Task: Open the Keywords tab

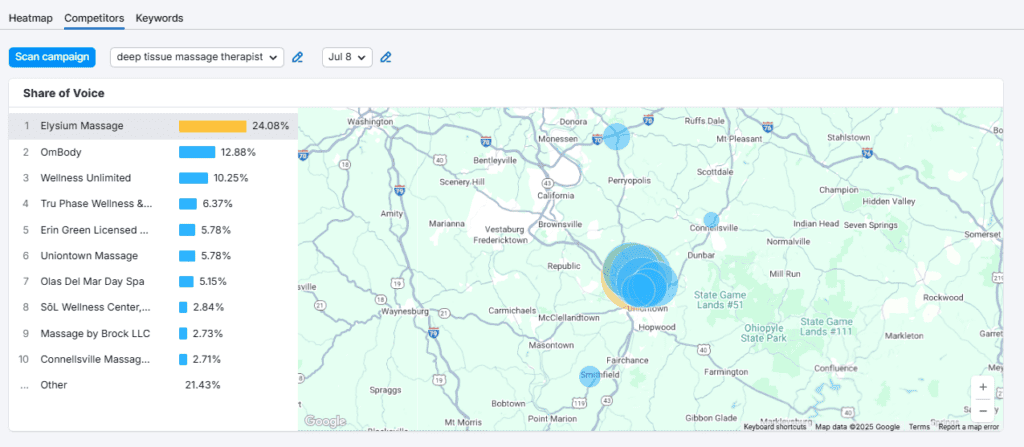Action: pos(159,18)
